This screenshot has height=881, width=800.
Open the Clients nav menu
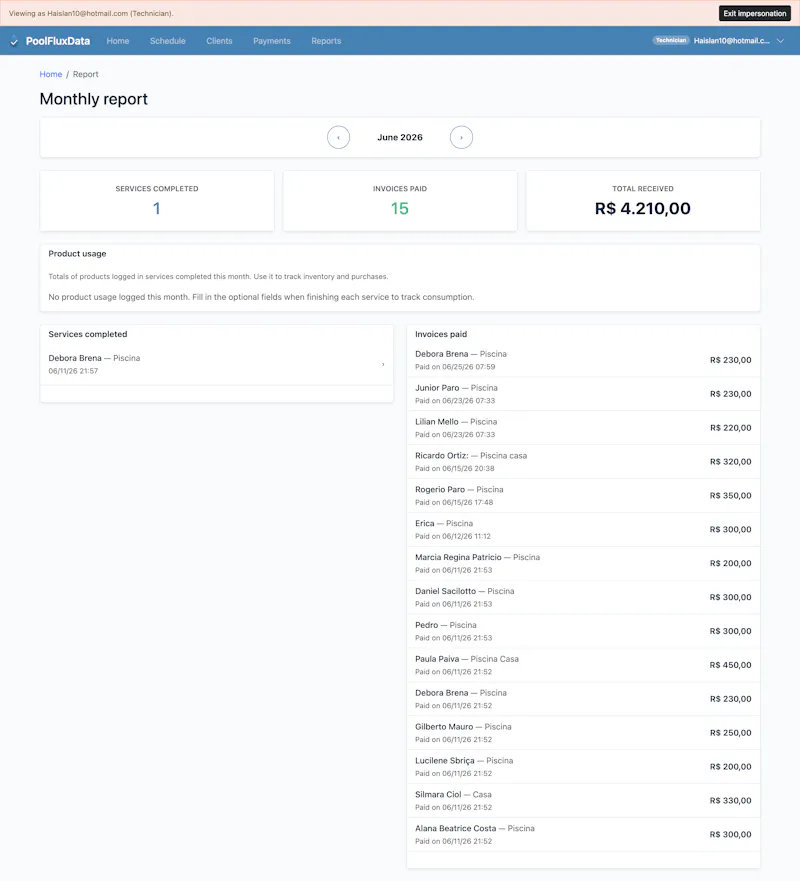point(219,41)
